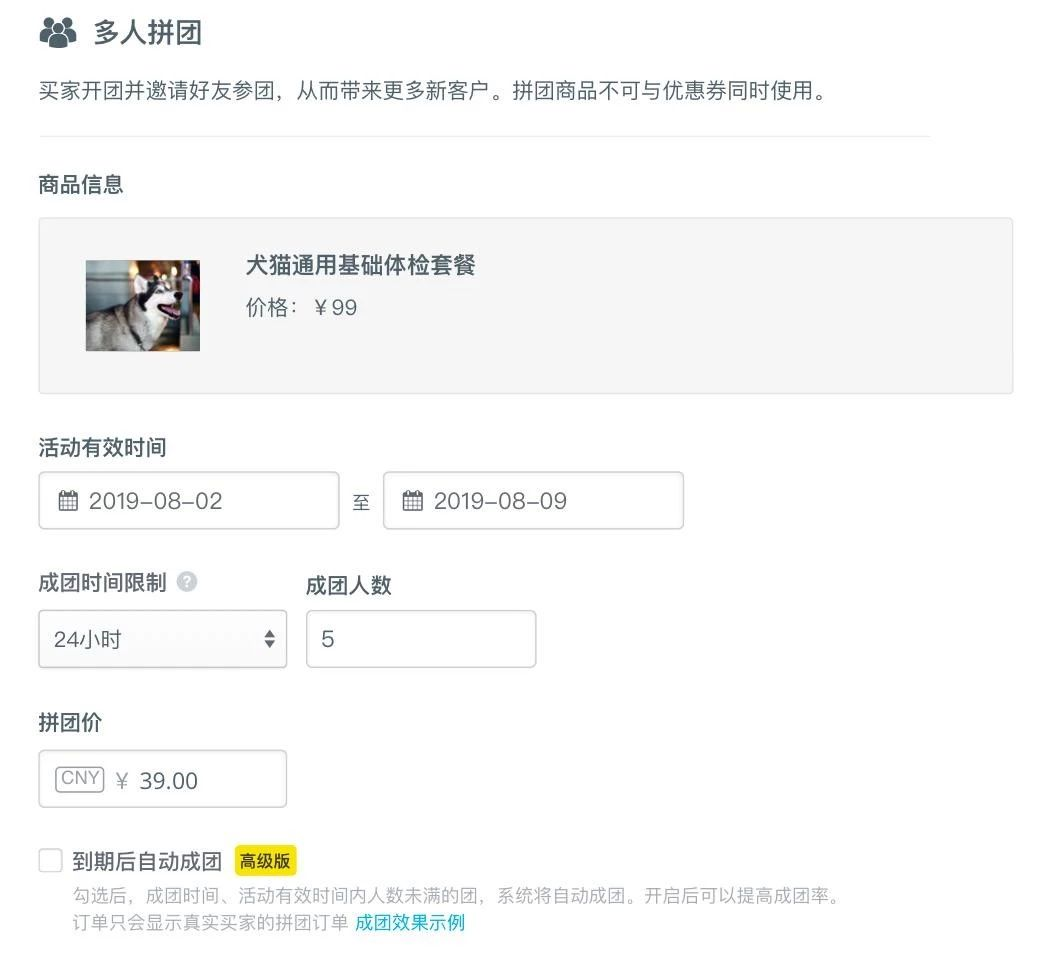Click the group price 39.00 value field
Screen dimensions: 1062x954
pos(170,778)
